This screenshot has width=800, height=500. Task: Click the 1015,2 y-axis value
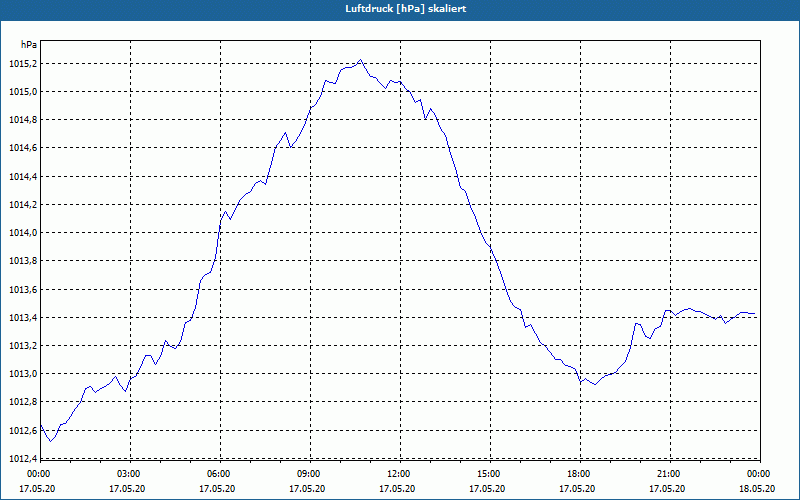point(22,64)
